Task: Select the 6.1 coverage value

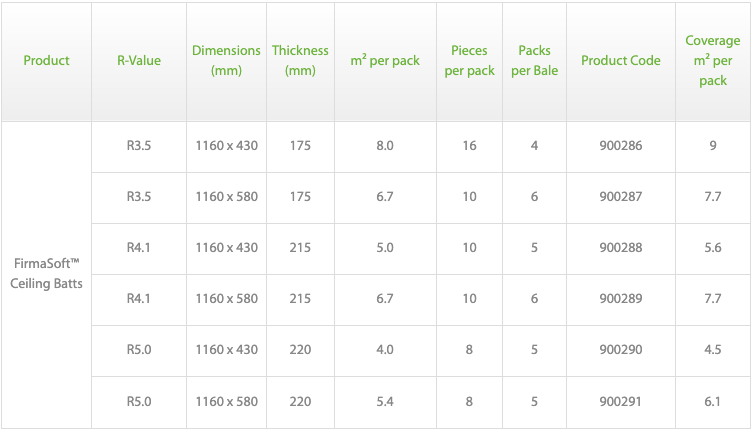Action: (713, 402)
